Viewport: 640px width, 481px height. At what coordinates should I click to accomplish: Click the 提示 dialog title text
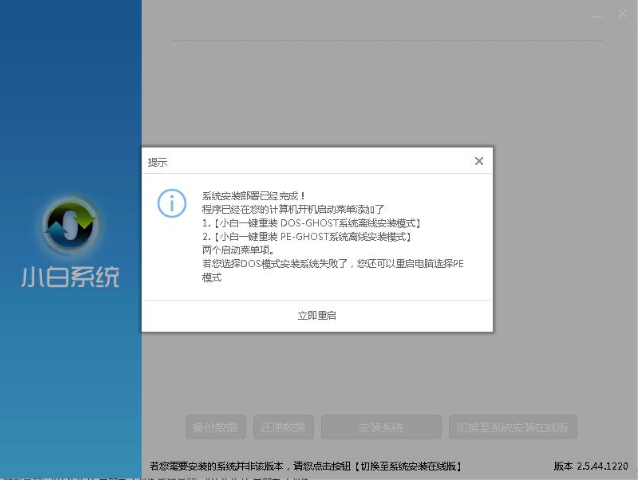pos(158,163)
